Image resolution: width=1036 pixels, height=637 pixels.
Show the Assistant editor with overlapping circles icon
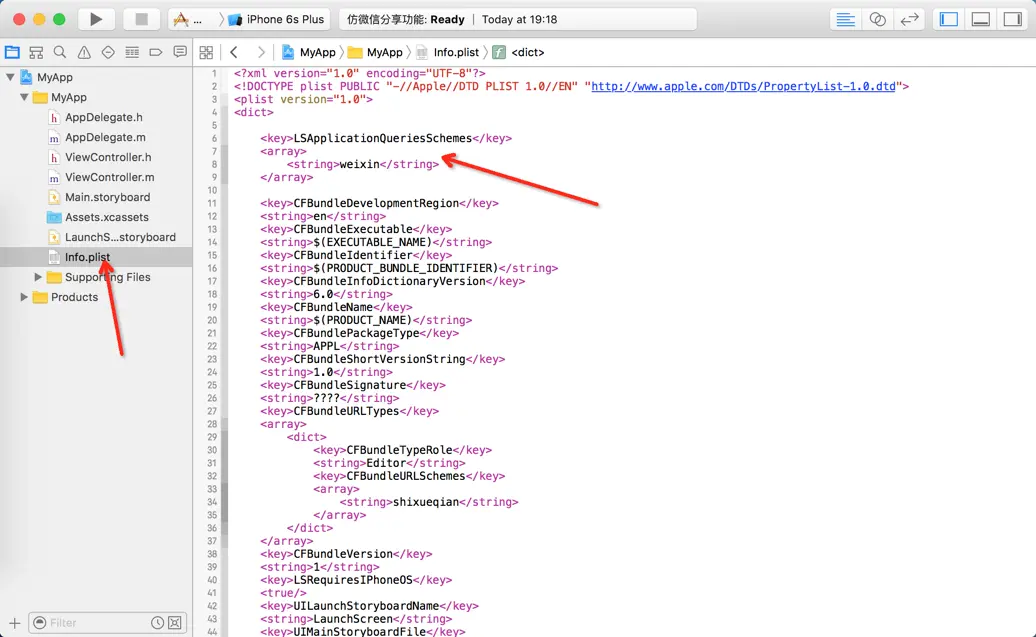pyautogui.click(x=877, y=19)
